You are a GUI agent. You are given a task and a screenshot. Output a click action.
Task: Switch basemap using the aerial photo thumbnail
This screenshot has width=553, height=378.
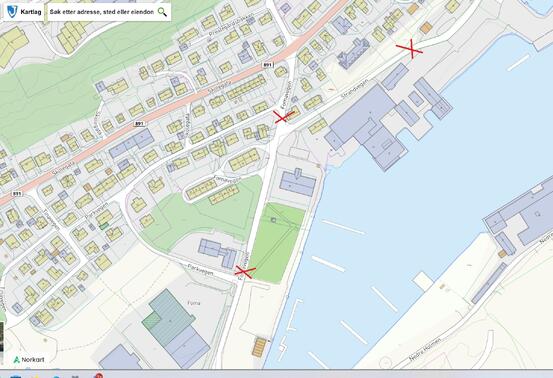(x=1, y=337)
